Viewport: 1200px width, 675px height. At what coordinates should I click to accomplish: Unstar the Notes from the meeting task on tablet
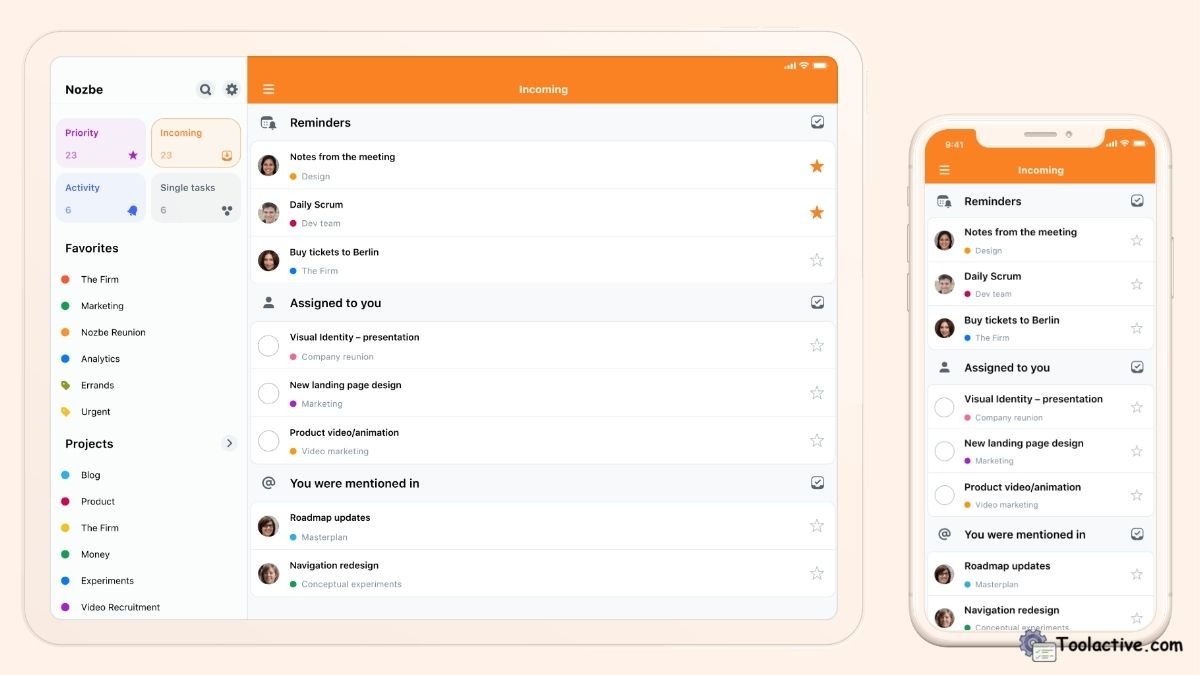pyautogui.click(x=817, y=166)
